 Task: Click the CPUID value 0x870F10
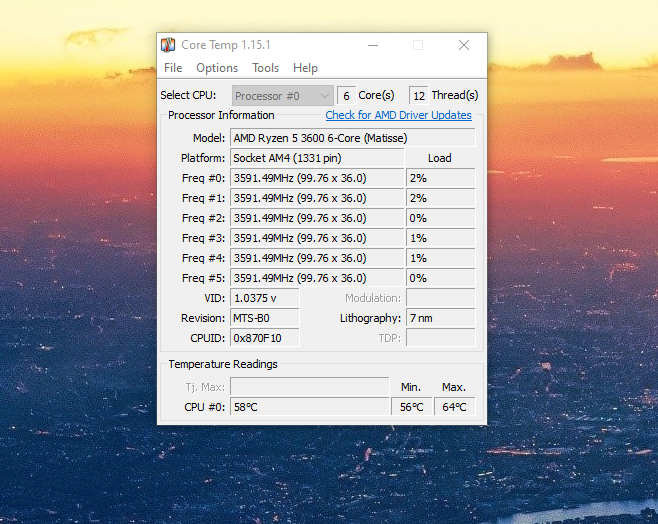[x=265, y=338]
